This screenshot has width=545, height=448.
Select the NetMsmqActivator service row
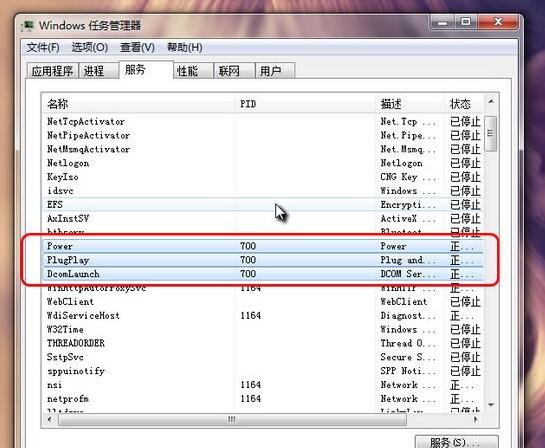[263, 149]
